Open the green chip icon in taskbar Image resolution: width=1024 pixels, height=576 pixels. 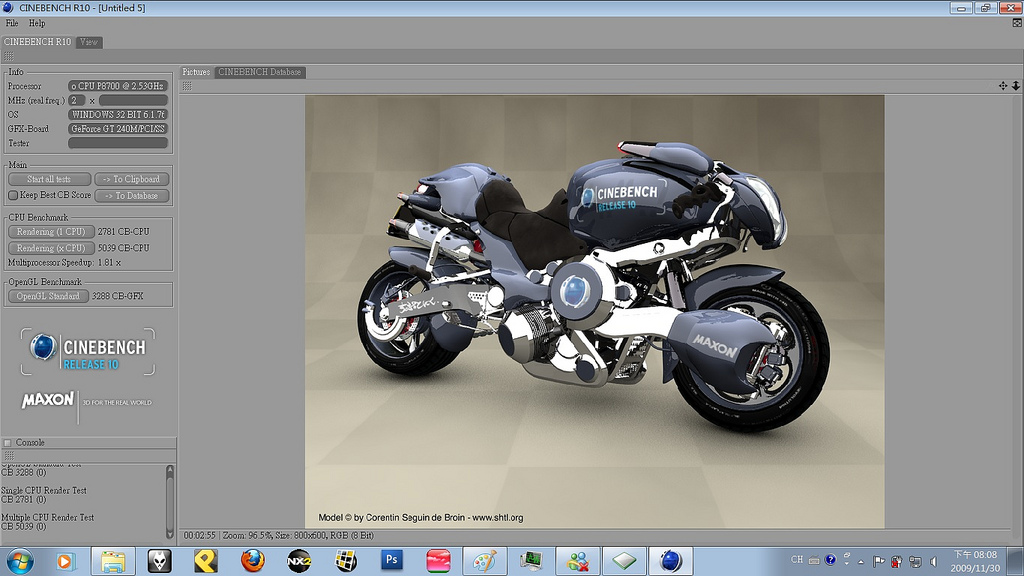(x=624, y=561)
